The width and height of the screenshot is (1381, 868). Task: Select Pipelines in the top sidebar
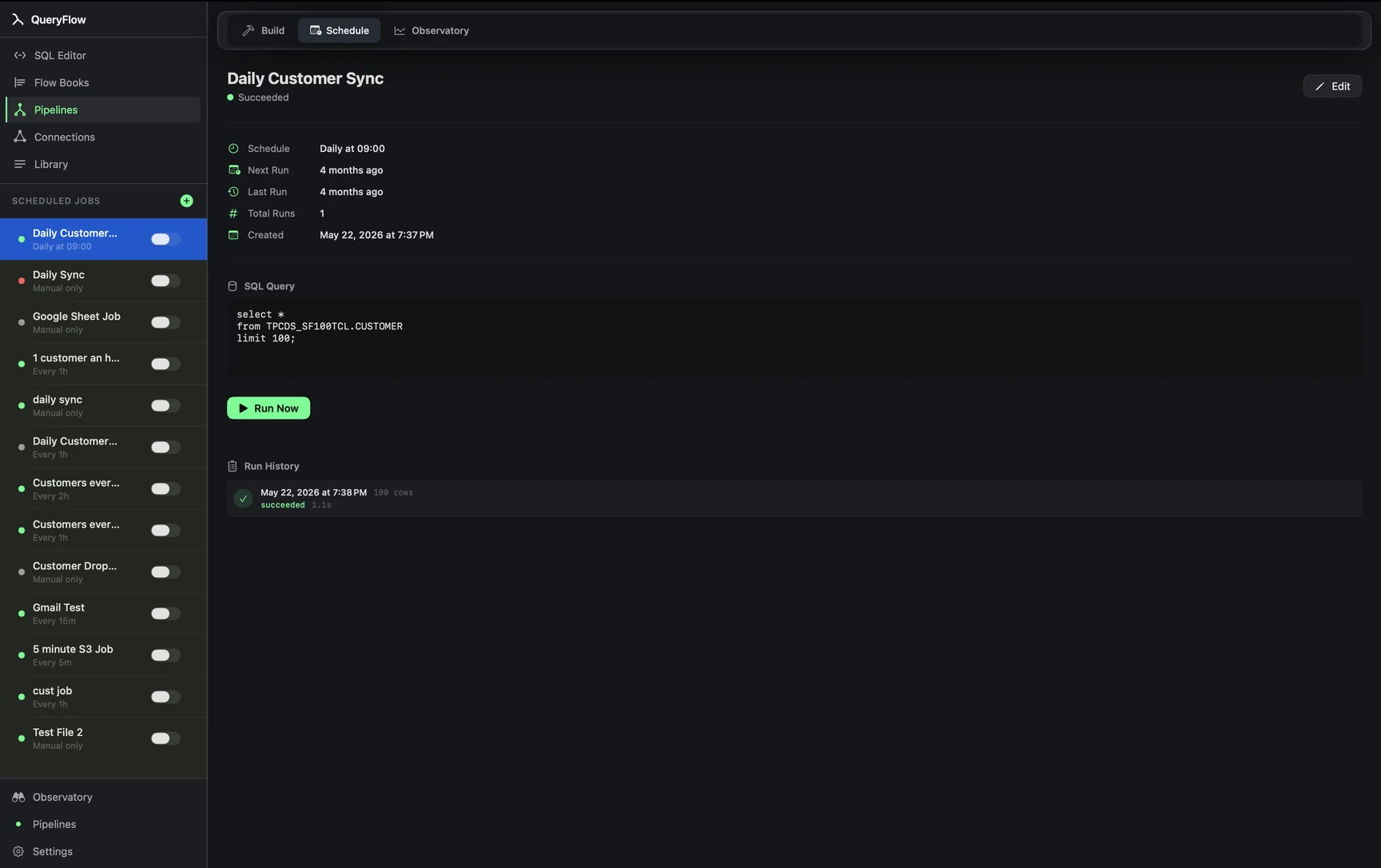tap(103, 109)
